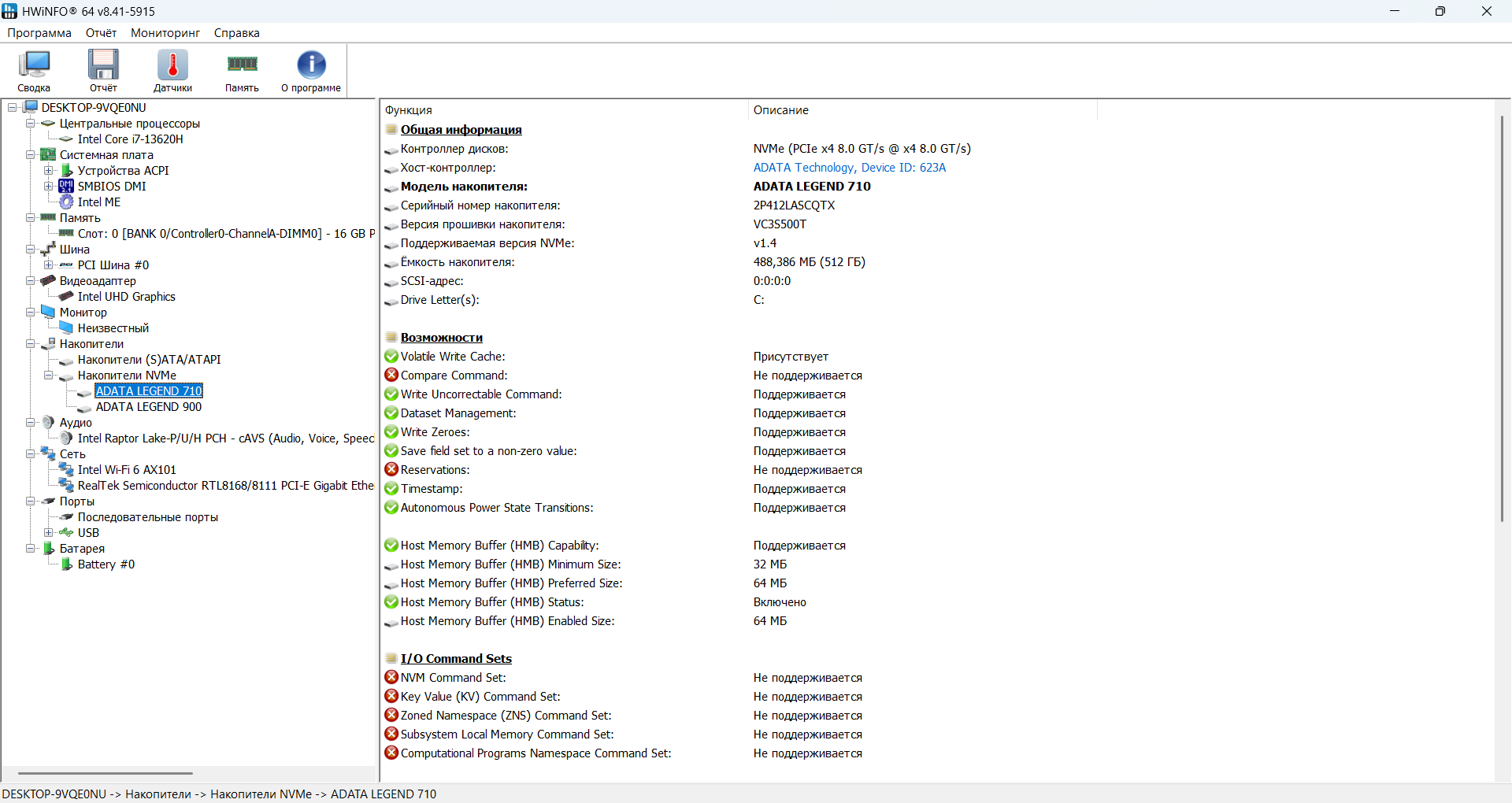
Task: Open the Программа menu
Action: pyautogui.click(x=39, y=33)
